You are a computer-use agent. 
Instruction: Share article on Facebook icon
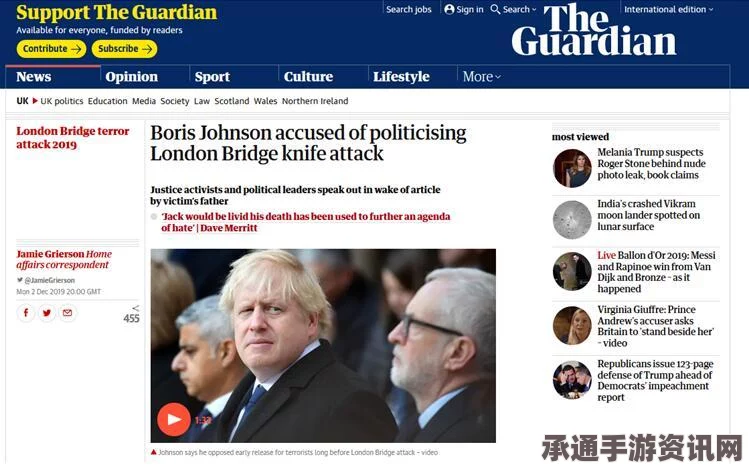[x=26, y=313]
